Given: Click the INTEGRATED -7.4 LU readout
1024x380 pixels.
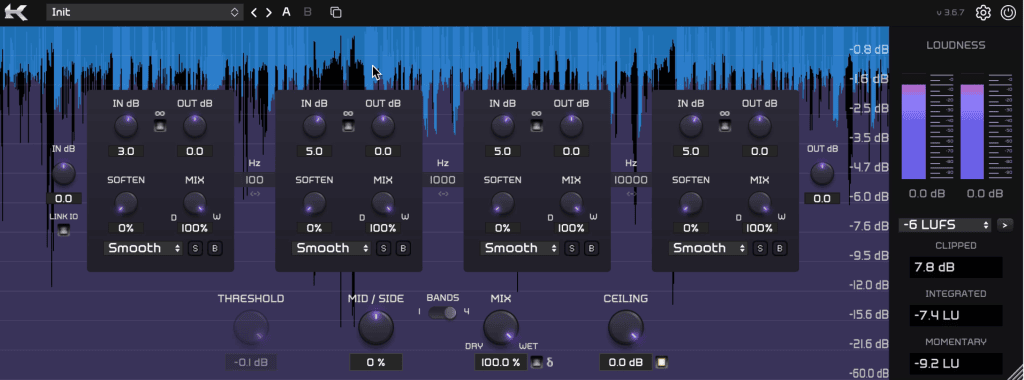Looking at the screenshot, I should [955, 315].
